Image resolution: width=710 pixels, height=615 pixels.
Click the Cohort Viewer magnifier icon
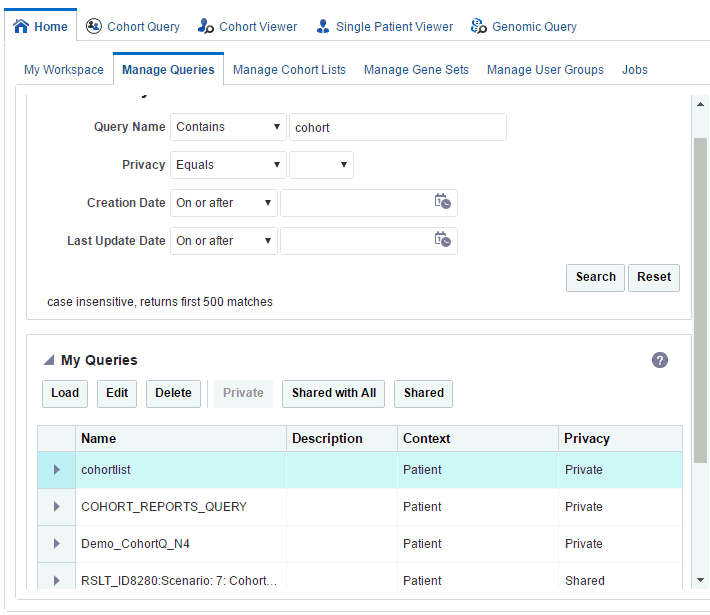pos(206,26)
